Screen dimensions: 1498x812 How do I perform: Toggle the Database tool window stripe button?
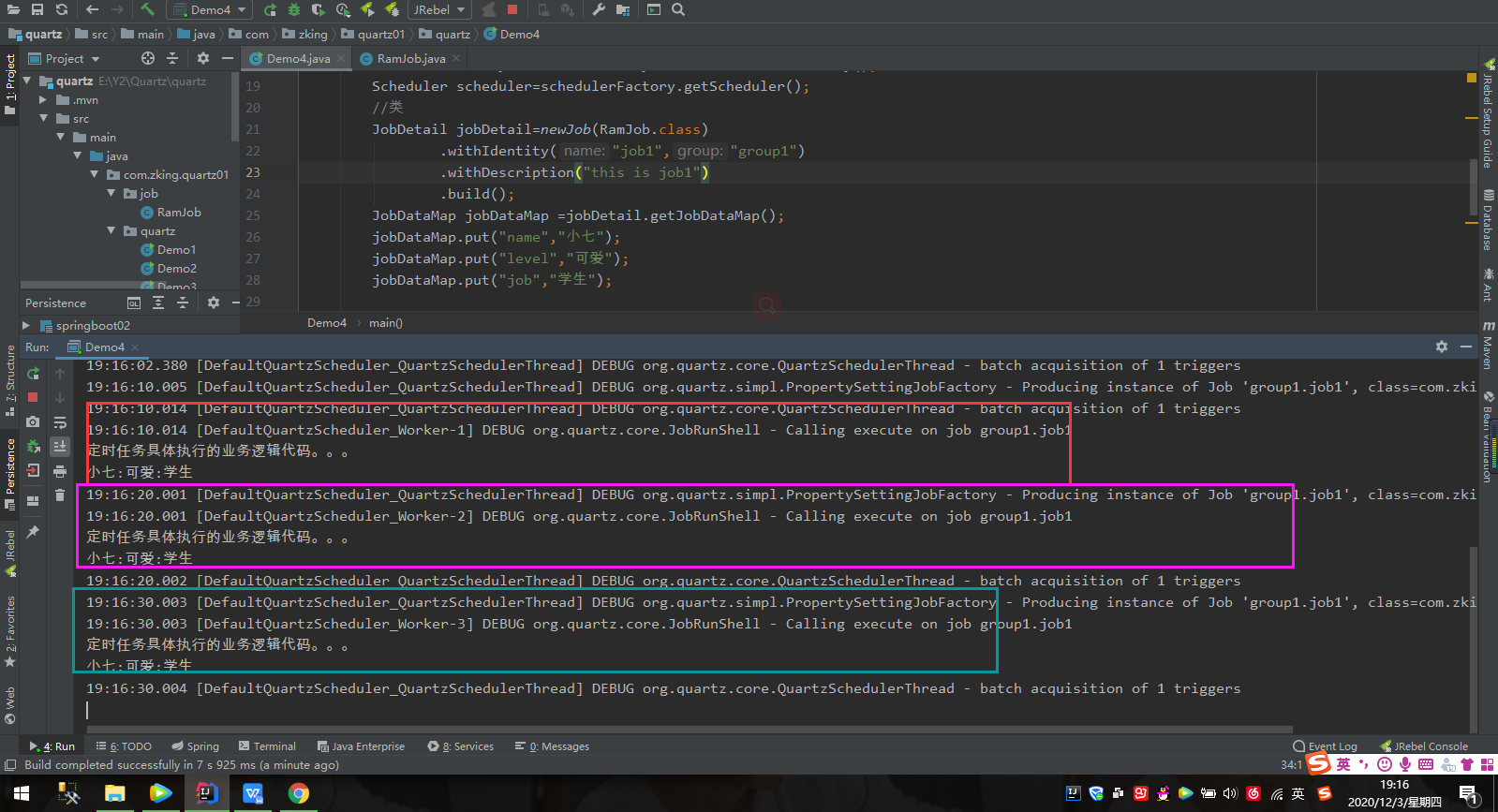coord(1488,220)
